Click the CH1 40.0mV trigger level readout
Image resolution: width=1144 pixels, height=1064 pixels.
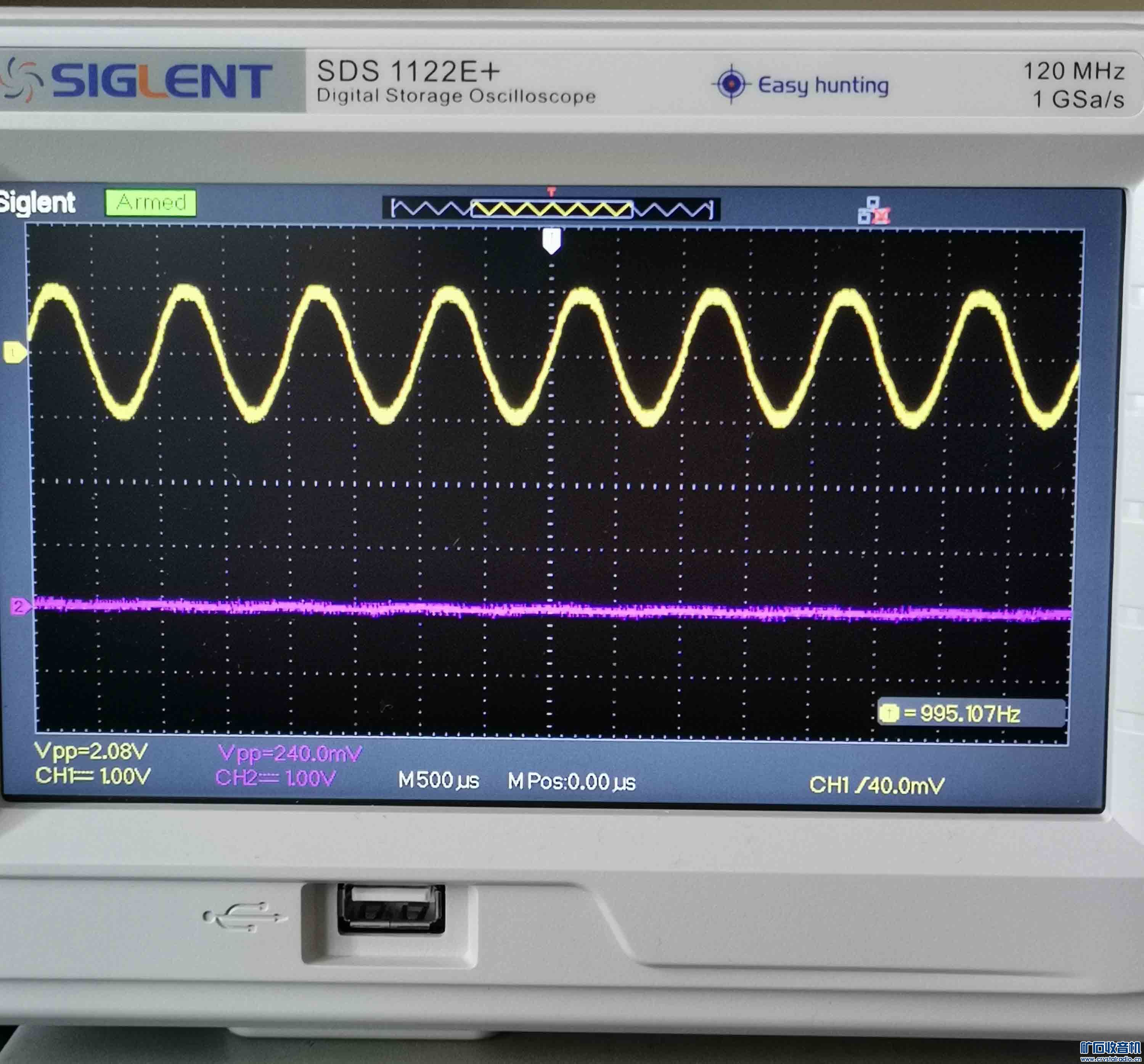click(x=876, y=784)
